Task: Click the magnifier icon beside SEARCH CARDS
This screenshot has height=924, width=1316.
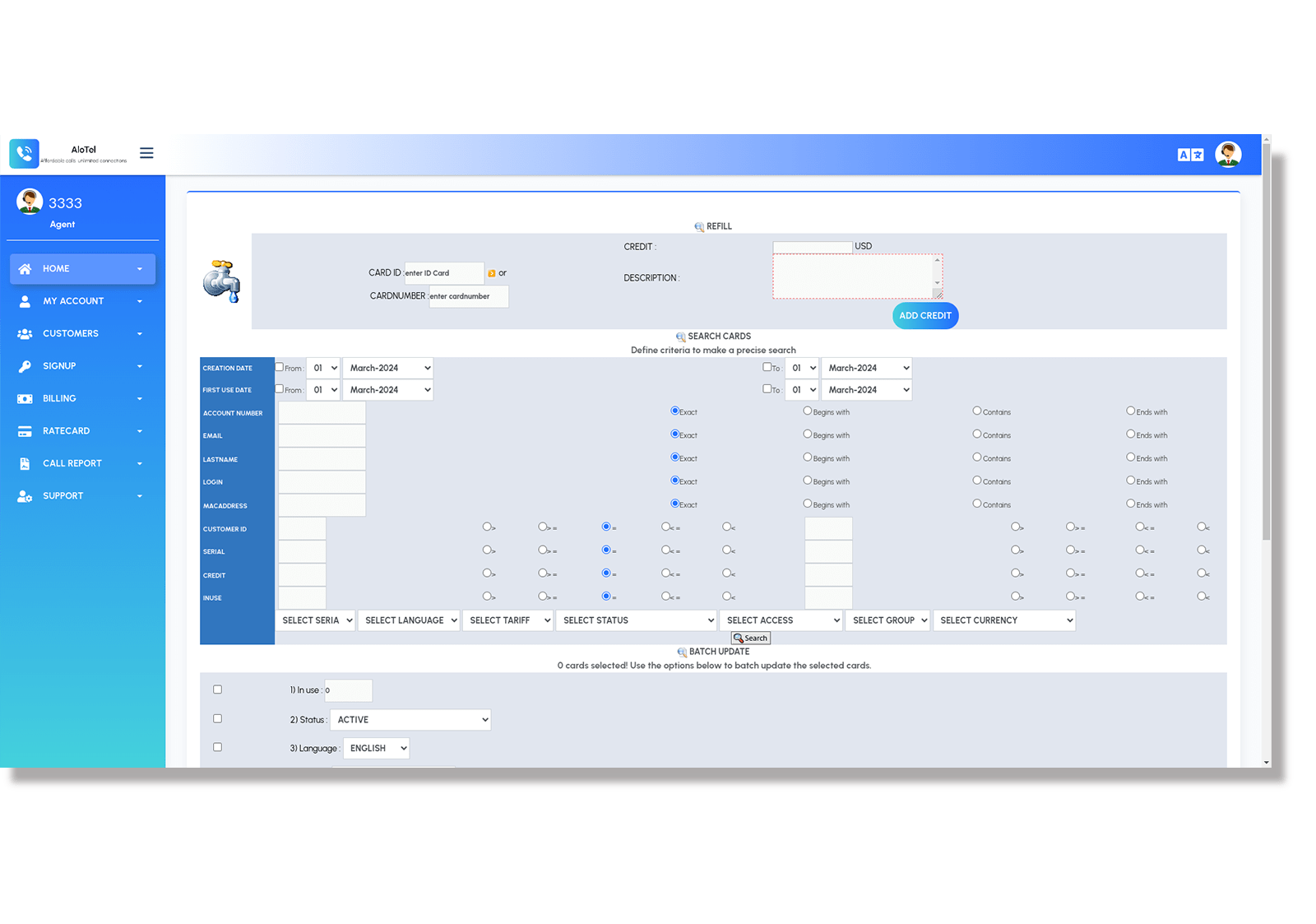Action: click(680, 337)
